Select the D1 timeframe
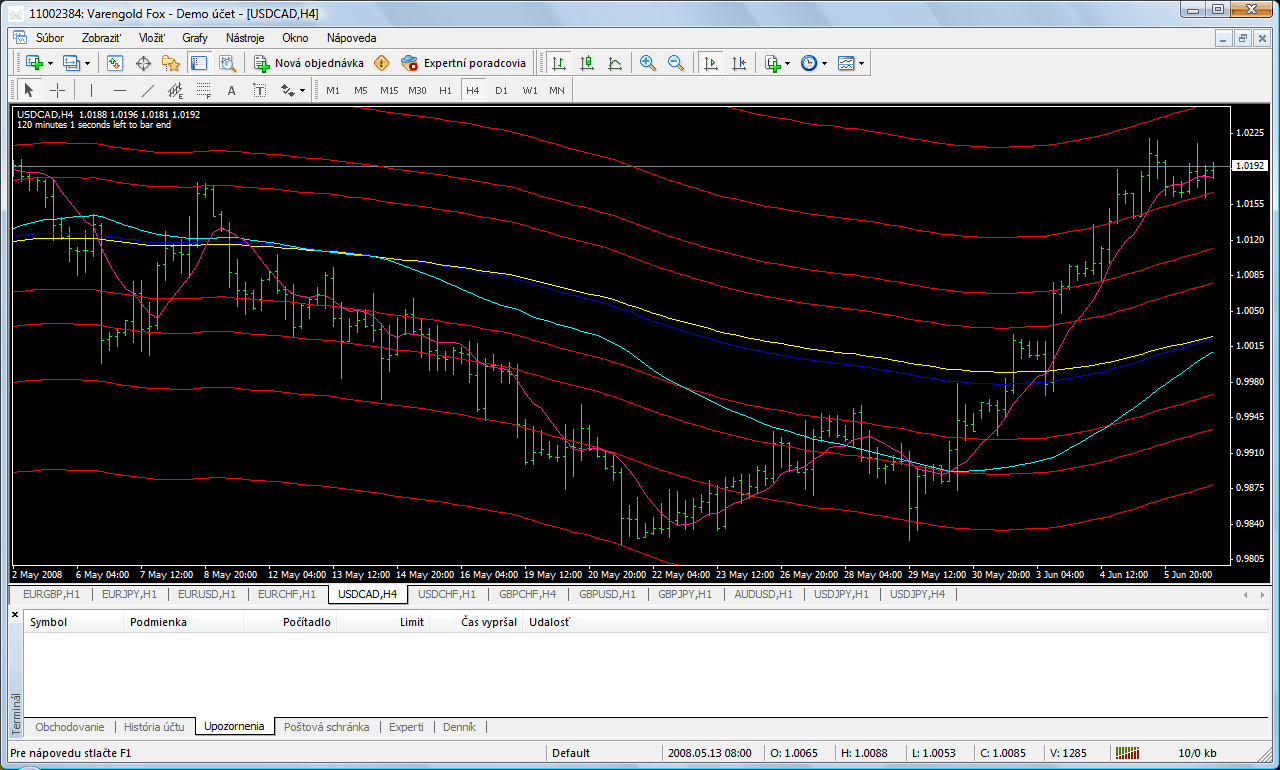The width and height of the screenshot is (1280, 770). point(501,90)
